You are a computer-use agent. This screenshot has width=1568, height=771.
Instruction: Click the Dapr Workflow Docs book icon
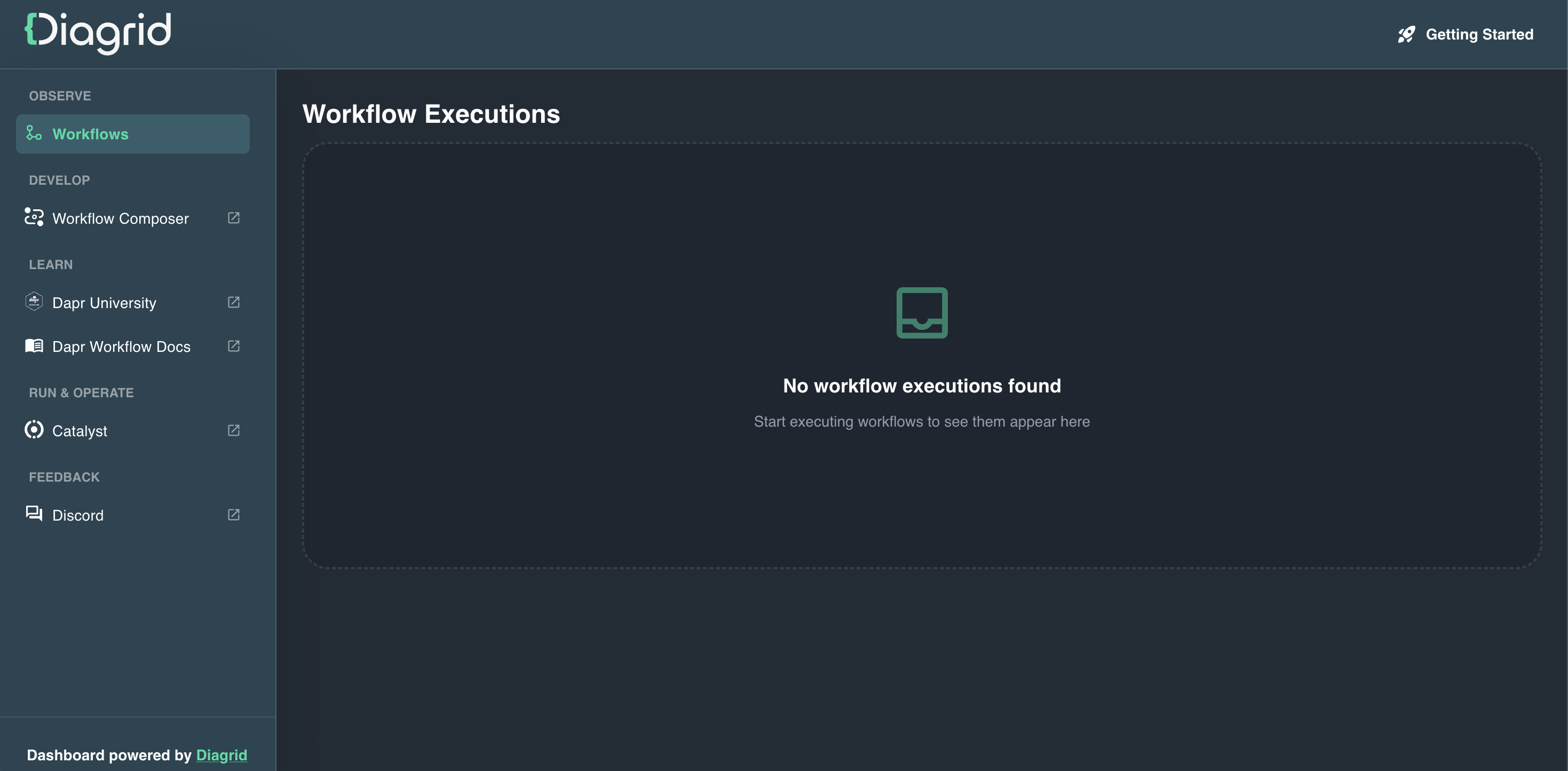(x=34, y=346)
